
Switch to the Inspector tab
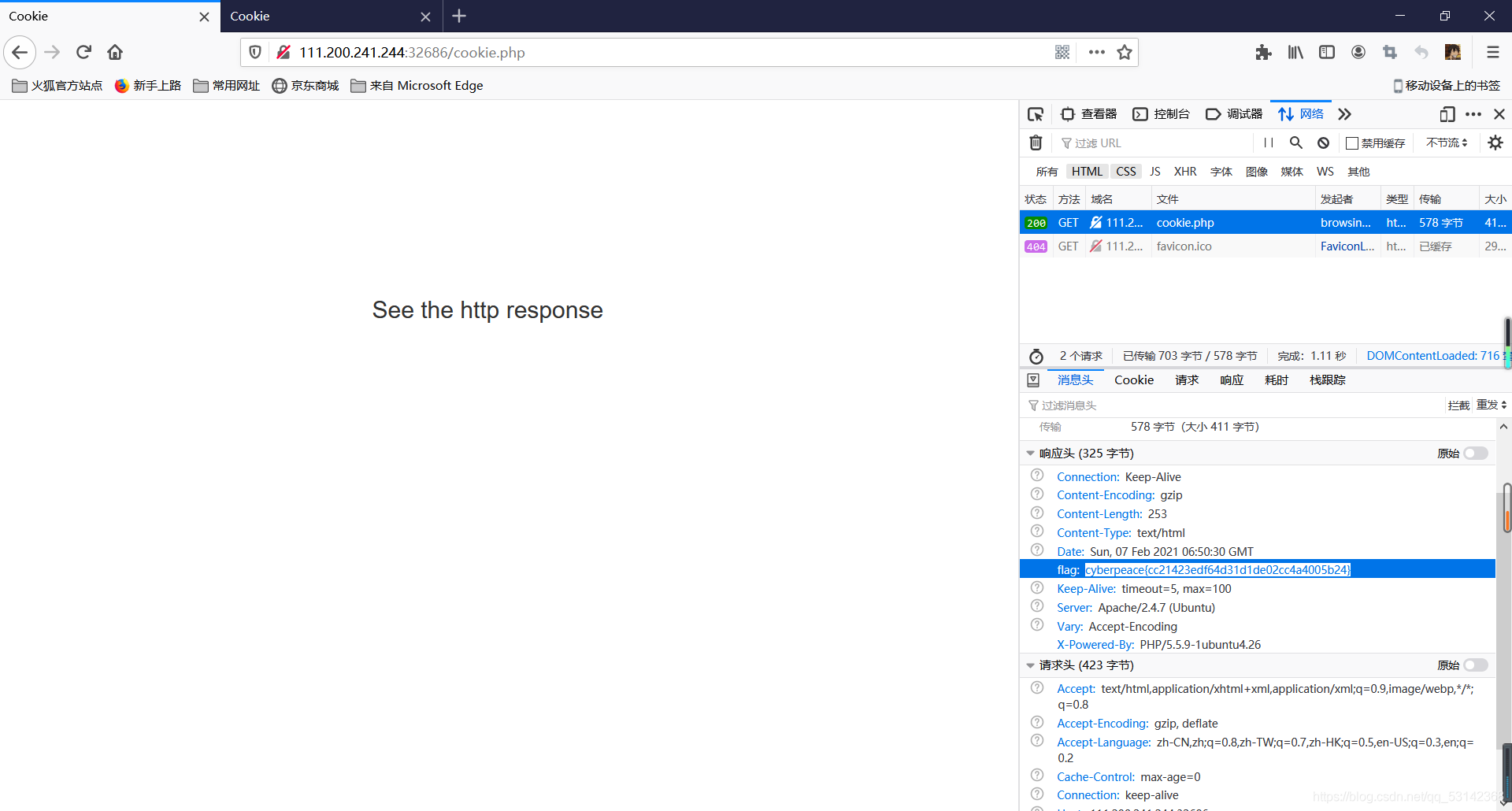1089,114
